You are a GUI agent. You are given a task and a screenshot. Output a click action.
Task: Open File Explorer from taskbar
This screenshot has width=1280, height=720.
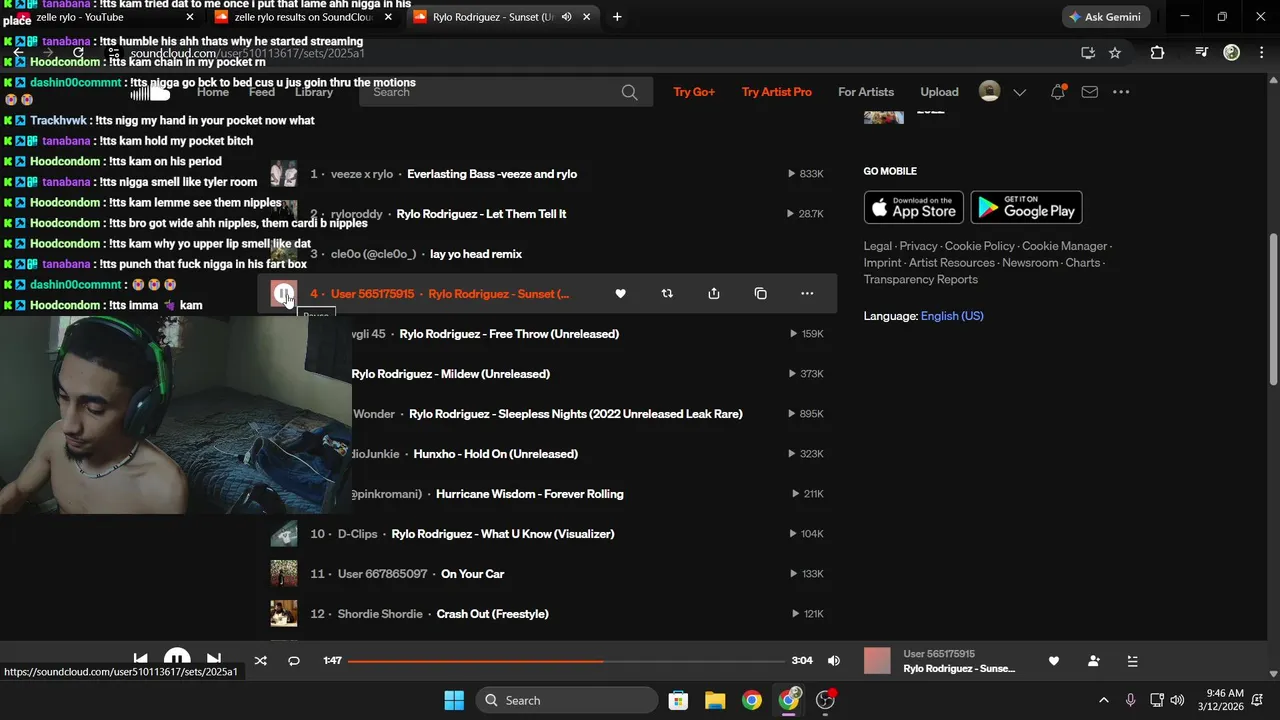(715, 700)
